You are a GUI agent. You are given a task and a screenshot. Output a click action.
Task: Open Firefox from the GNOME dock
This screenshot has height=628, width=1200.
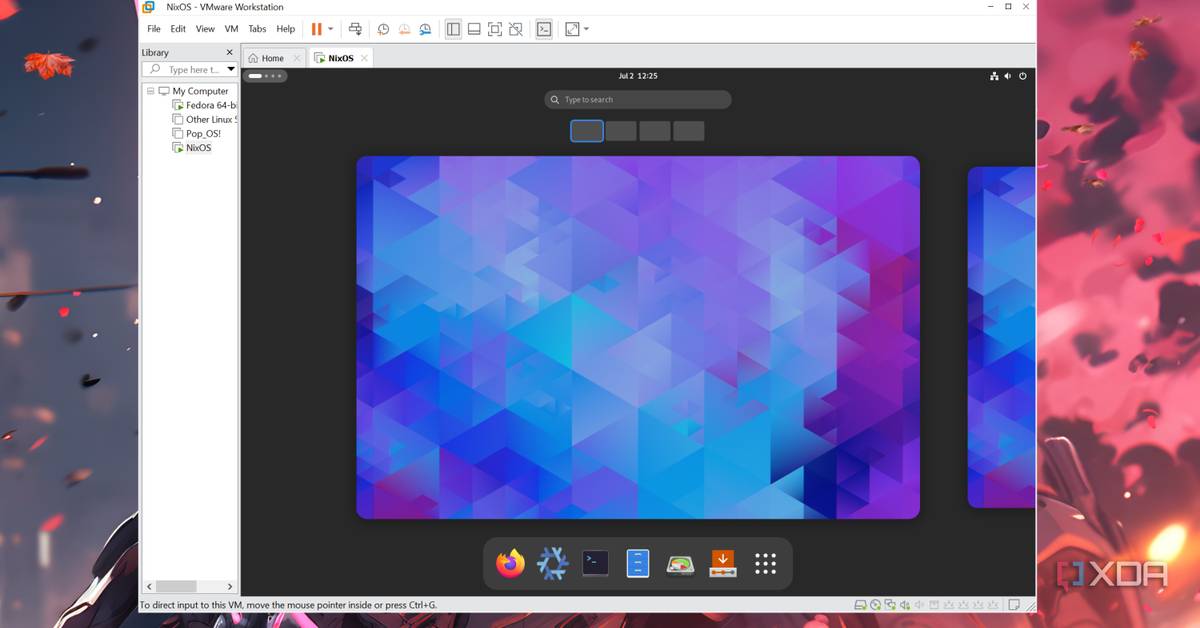[x=510, y=564]
